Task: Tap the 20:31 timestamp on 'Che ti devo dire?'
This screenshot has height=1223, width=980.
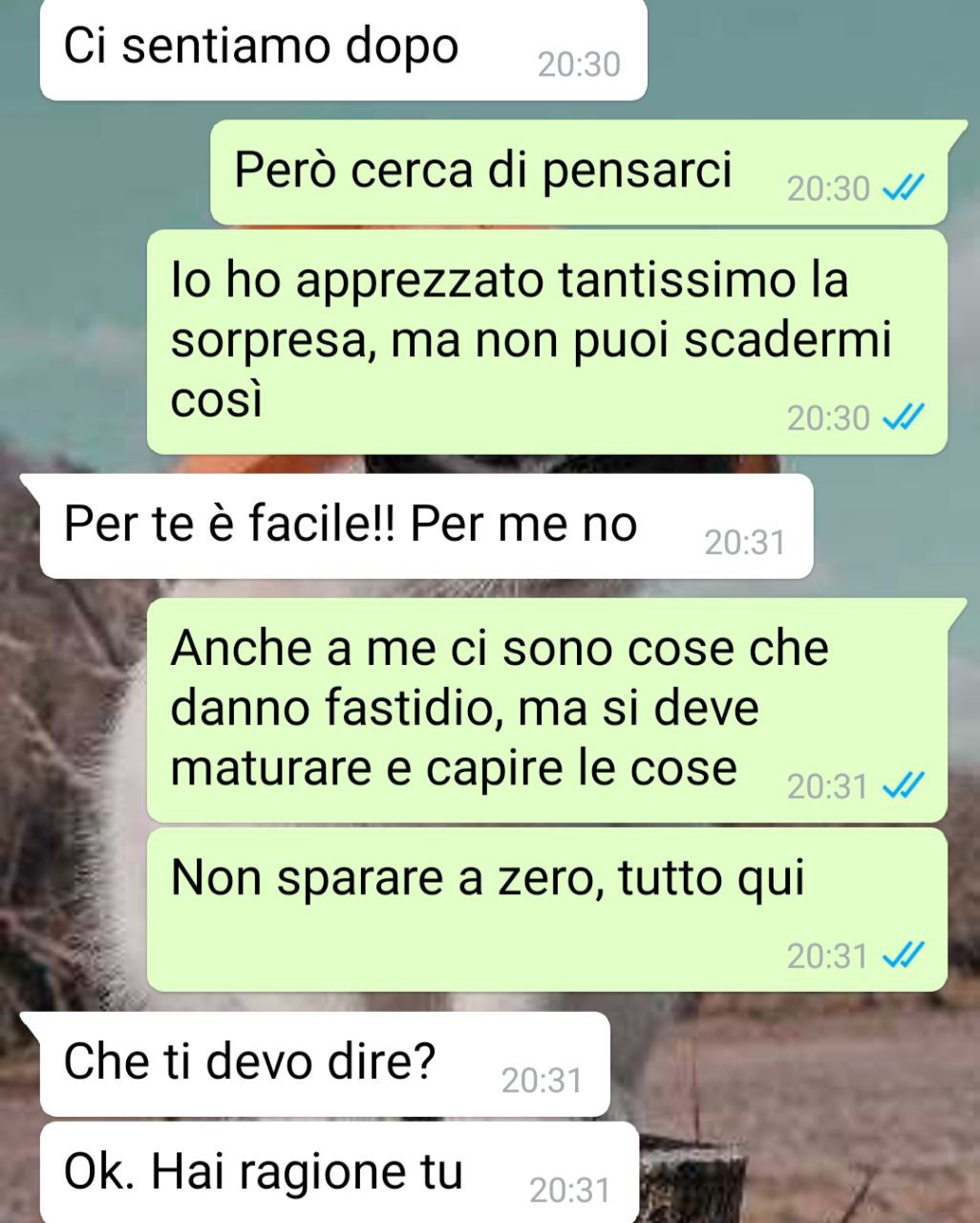Action: (x=542, y=1081)
